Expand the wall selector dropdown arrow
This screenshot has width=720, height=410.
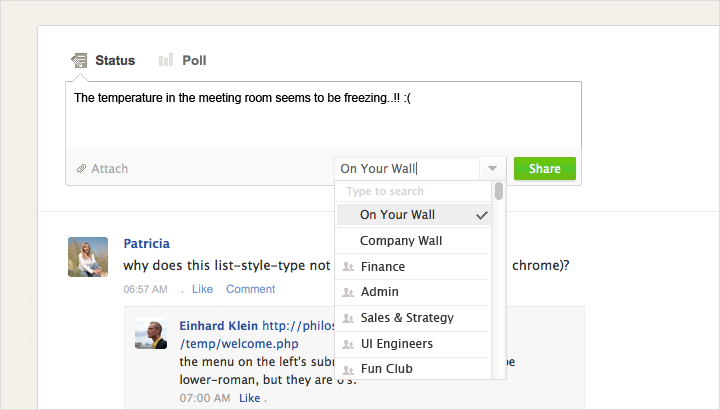[x=493, y=169]
